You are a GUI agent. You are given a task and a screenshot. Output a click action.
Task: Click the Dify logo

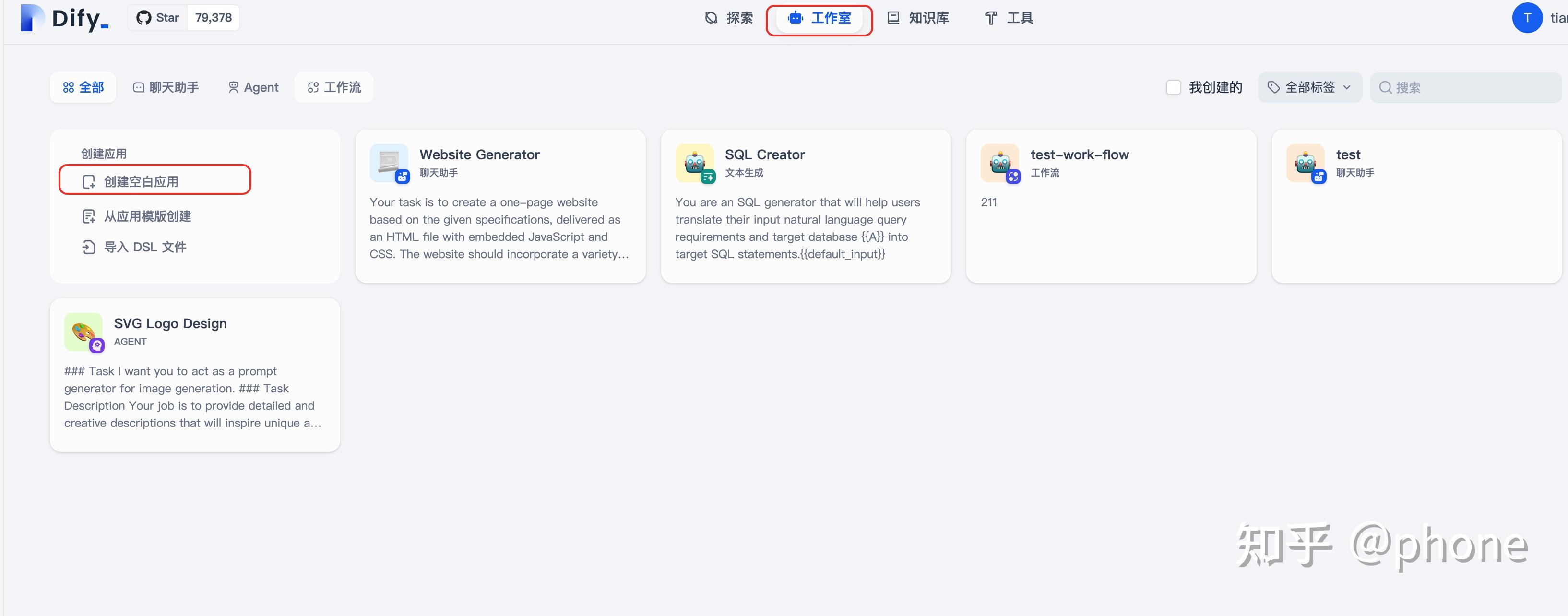click(x=64, y=18)
